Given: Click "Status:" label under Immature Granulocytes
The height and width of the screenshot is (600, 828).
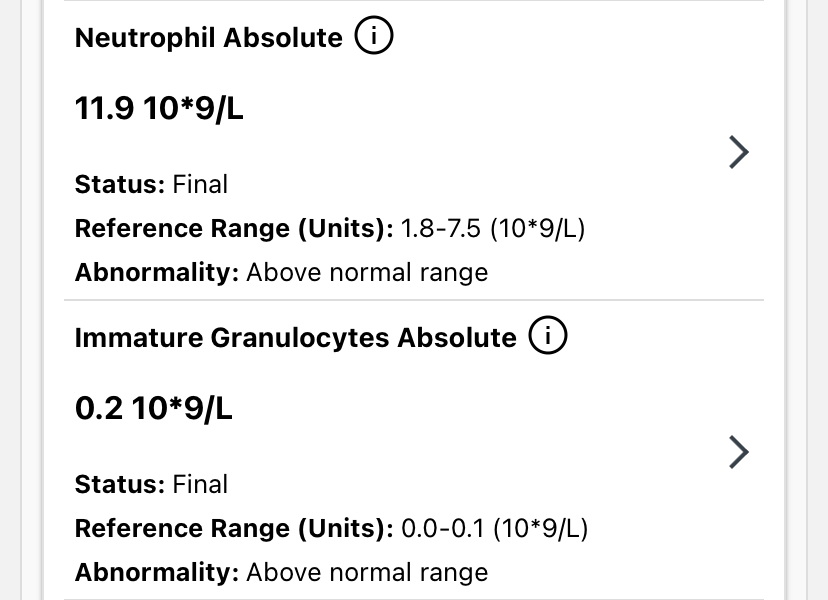Looking at the screenshot, I should pyautogui.click(x=120, y=485).
